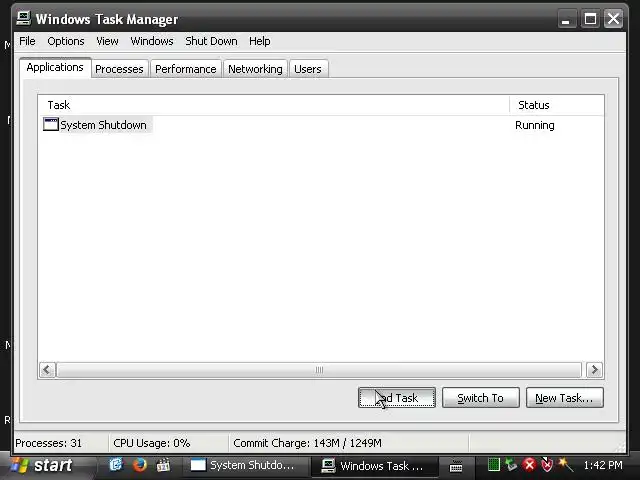Click the right arrow of horizontal scrollbar
The height and width of the screenshot is (480, 640).
point(595,370)
